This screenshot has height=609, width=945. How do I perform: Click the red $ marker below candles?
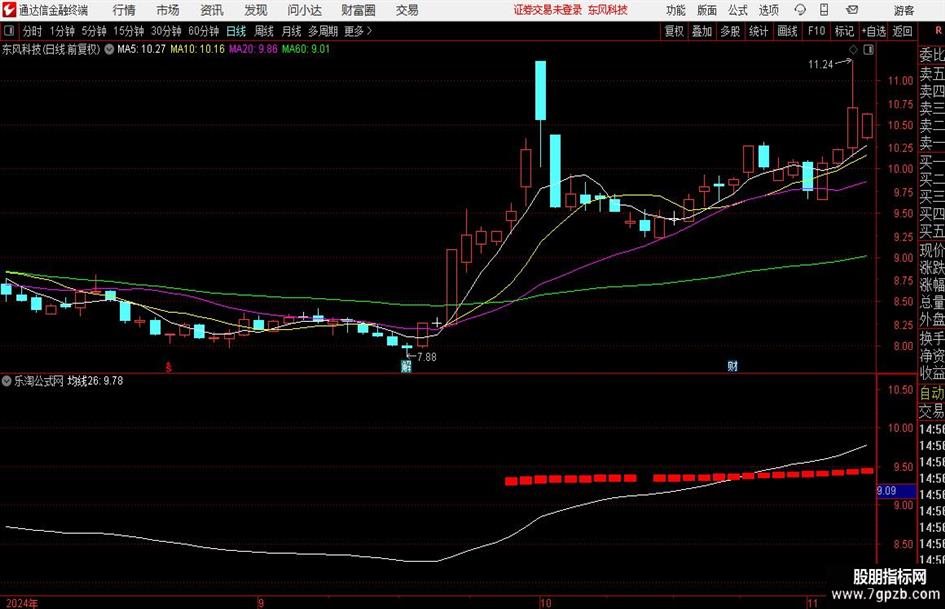pos(169,367)
